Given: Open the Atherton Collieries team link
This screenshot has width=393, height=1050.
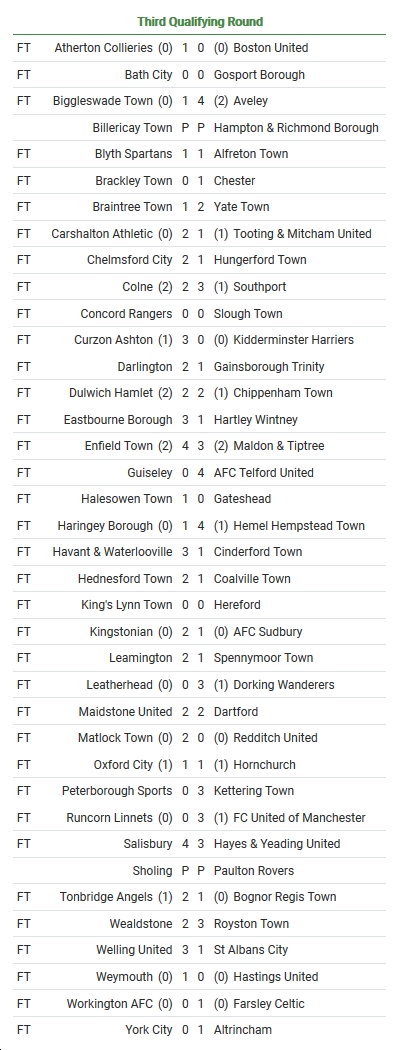Looking at the screenshot, I should (x=104, y=48).
